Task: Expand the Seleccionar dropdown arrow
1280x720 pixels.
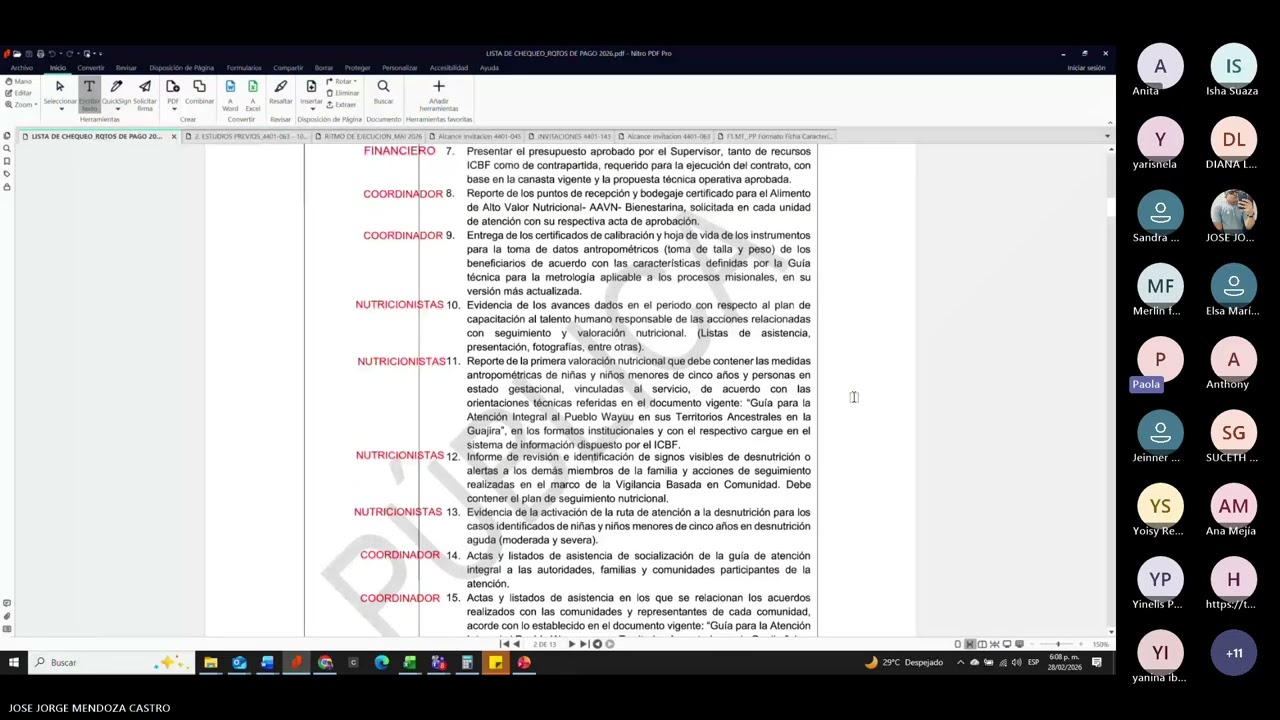Action: (60, 108)
